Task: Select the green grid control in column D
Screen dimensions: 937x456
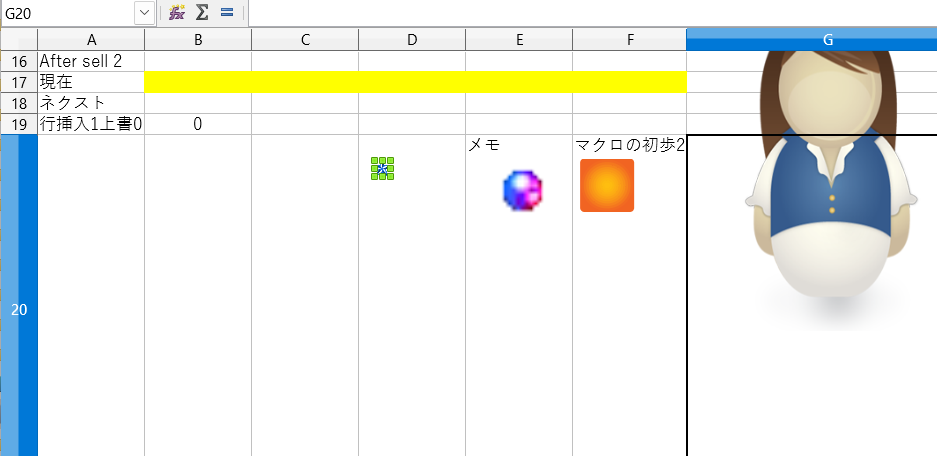Action: tap(382, 169)
